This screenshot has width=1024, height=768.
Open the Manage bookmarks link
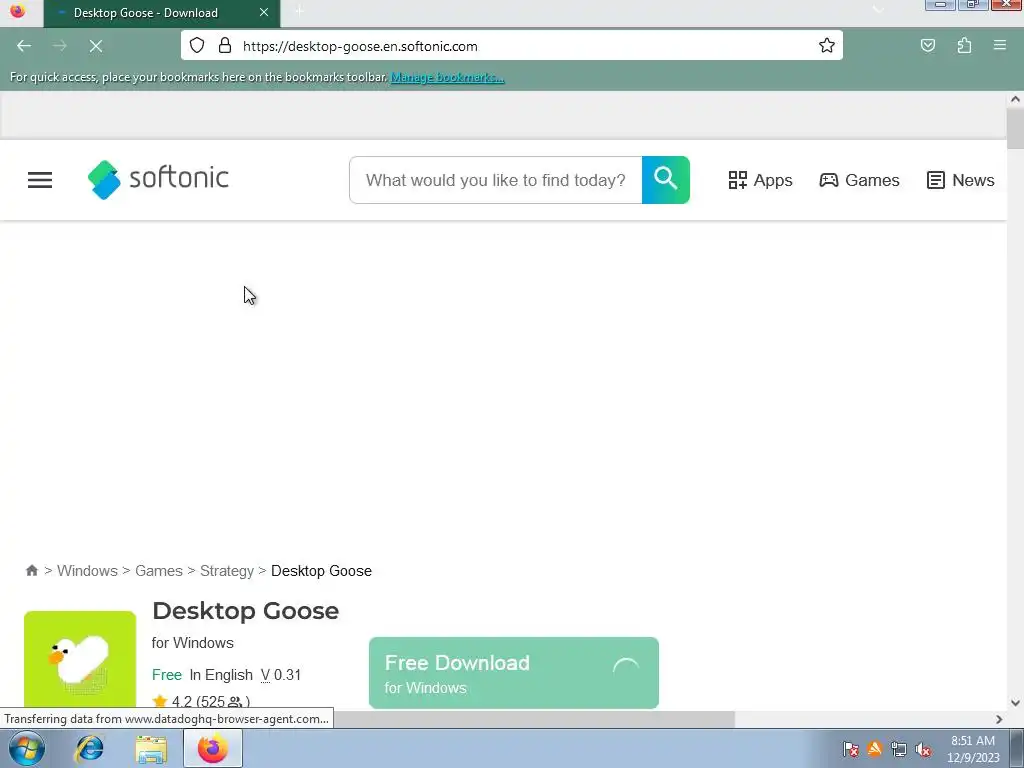447,77
